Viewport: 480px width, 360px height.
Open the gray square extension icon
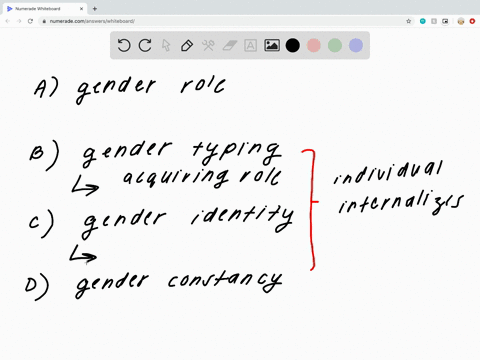pyautogui.click(x=434, y=21)
